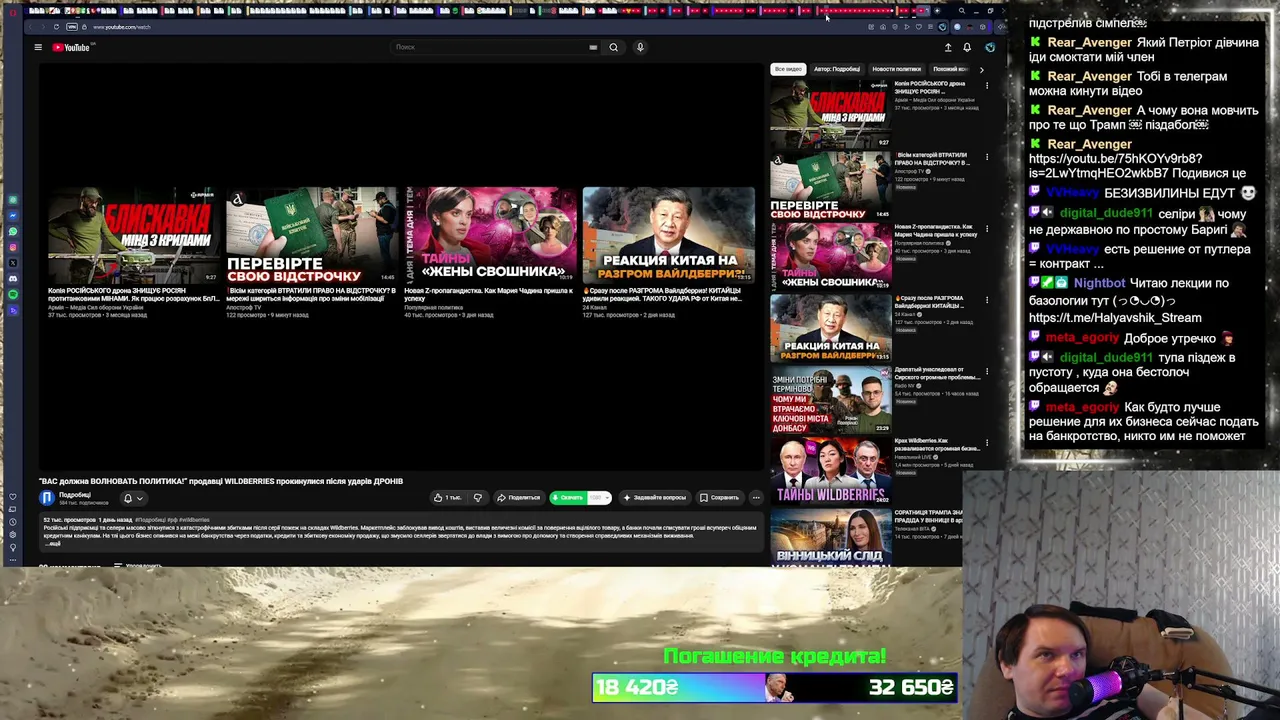Click the chat username 'Nightbot'
The image size is (1280, 720).
(x=1099, y=283)
